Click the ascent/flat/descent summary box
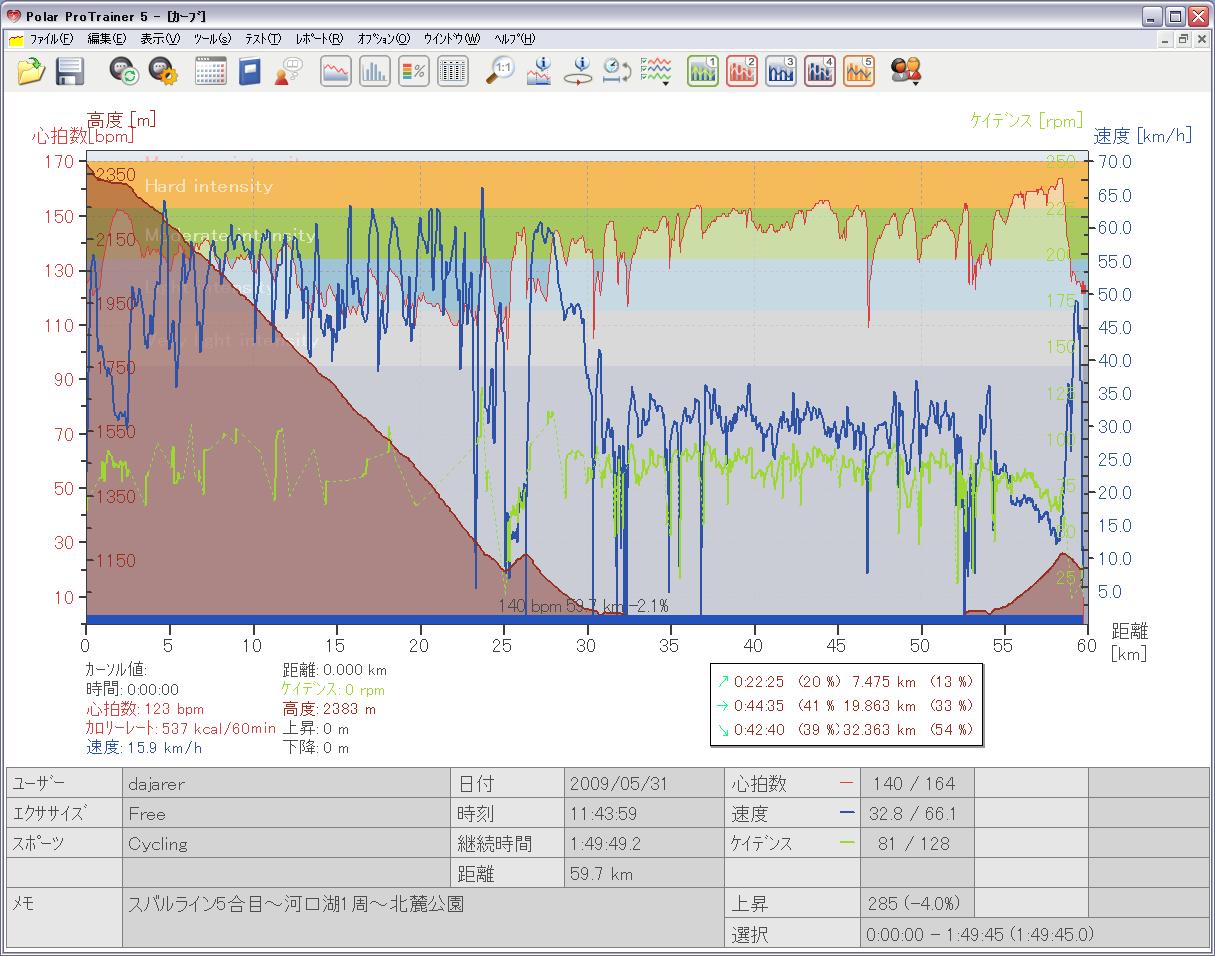Screen dimensions: 1215x956 (845, 705)
